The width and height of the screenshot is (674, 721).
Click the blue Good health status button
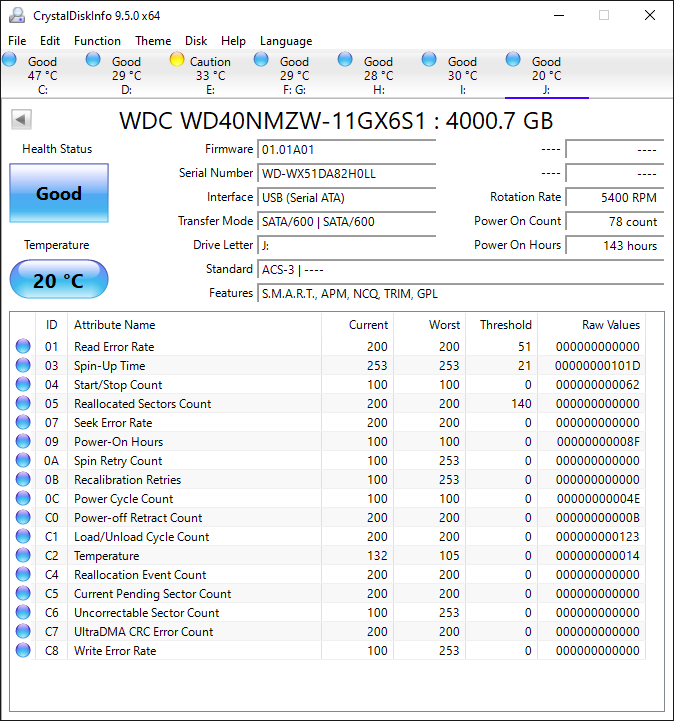59,193
